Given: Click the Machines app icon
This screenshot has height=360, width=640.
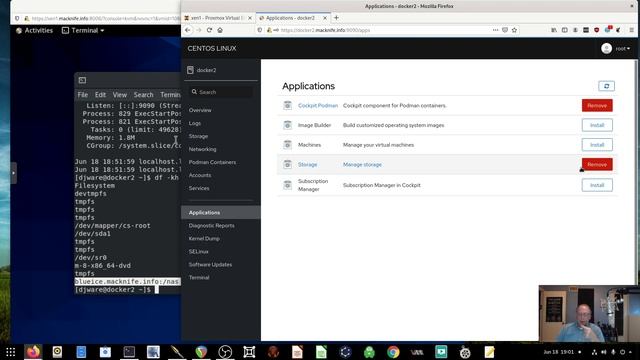Looking at the screenshot, I should pyautogui.click(x=287, y=145).
